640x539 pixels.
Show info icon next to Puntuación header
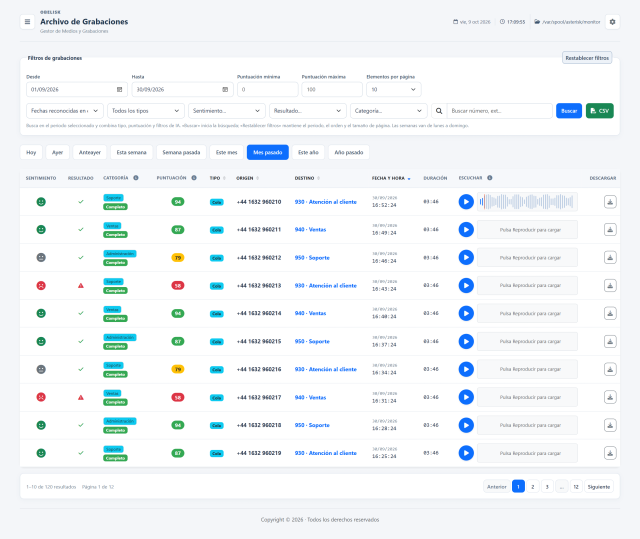click(x=194, y=178)
